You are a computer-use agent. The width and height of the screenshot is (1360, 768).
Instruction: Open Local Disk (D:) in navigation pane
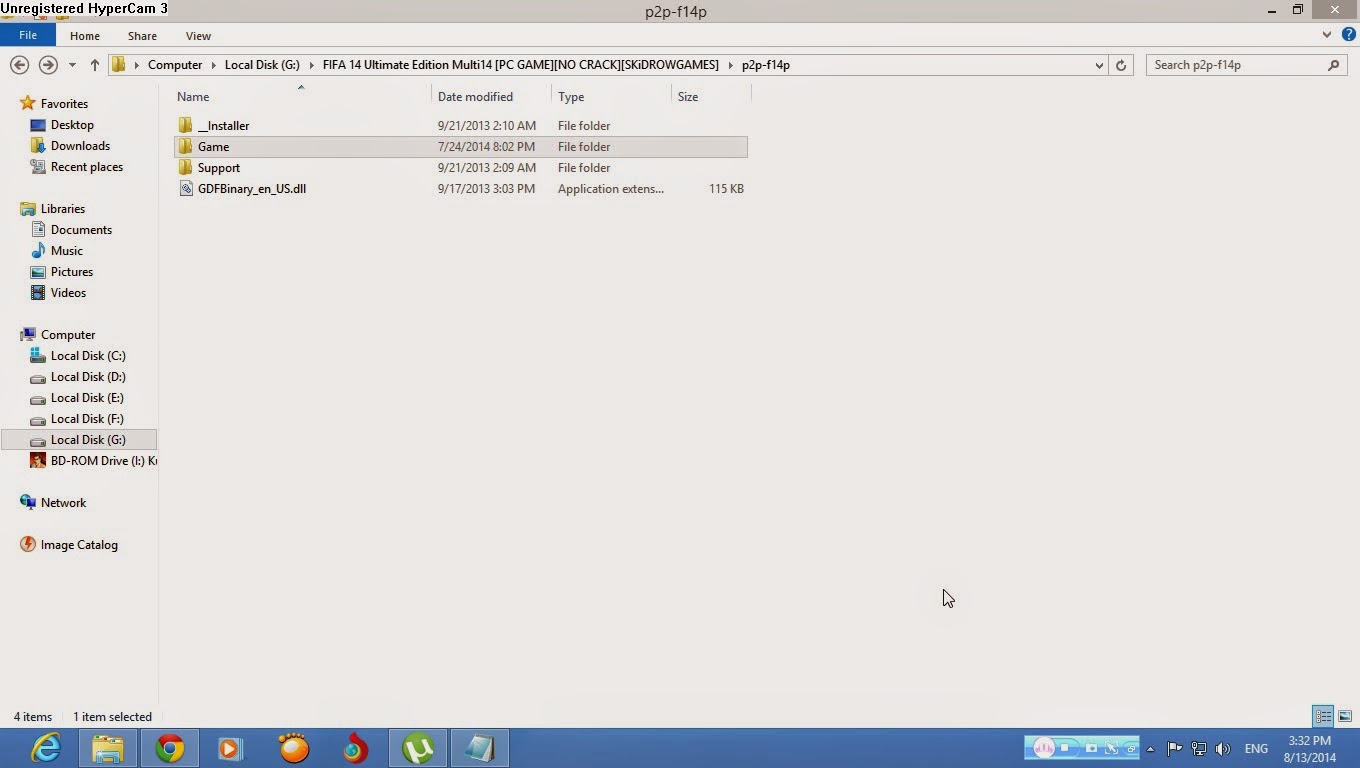point(88,377)
